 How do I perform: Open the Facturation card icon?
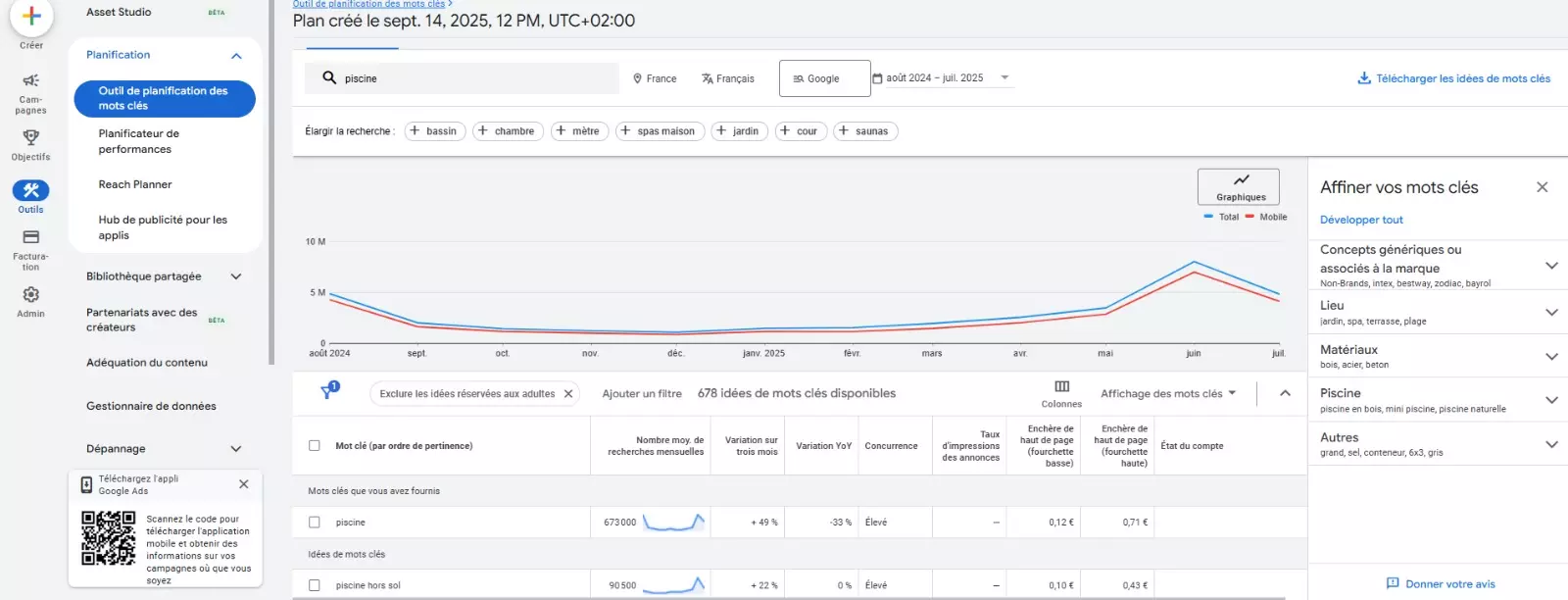[31, 237]
